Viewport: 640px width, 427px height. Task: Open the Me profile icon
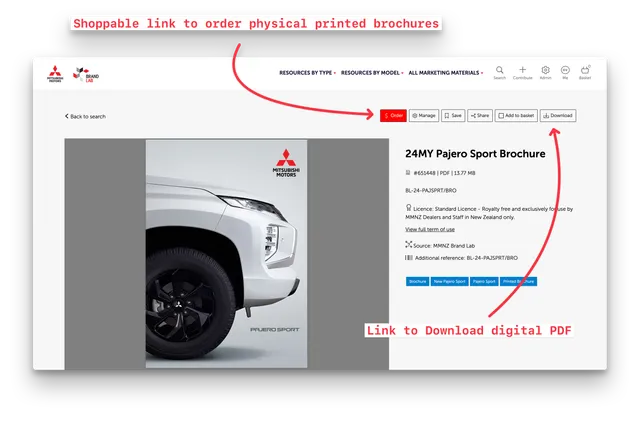[565, 72]
